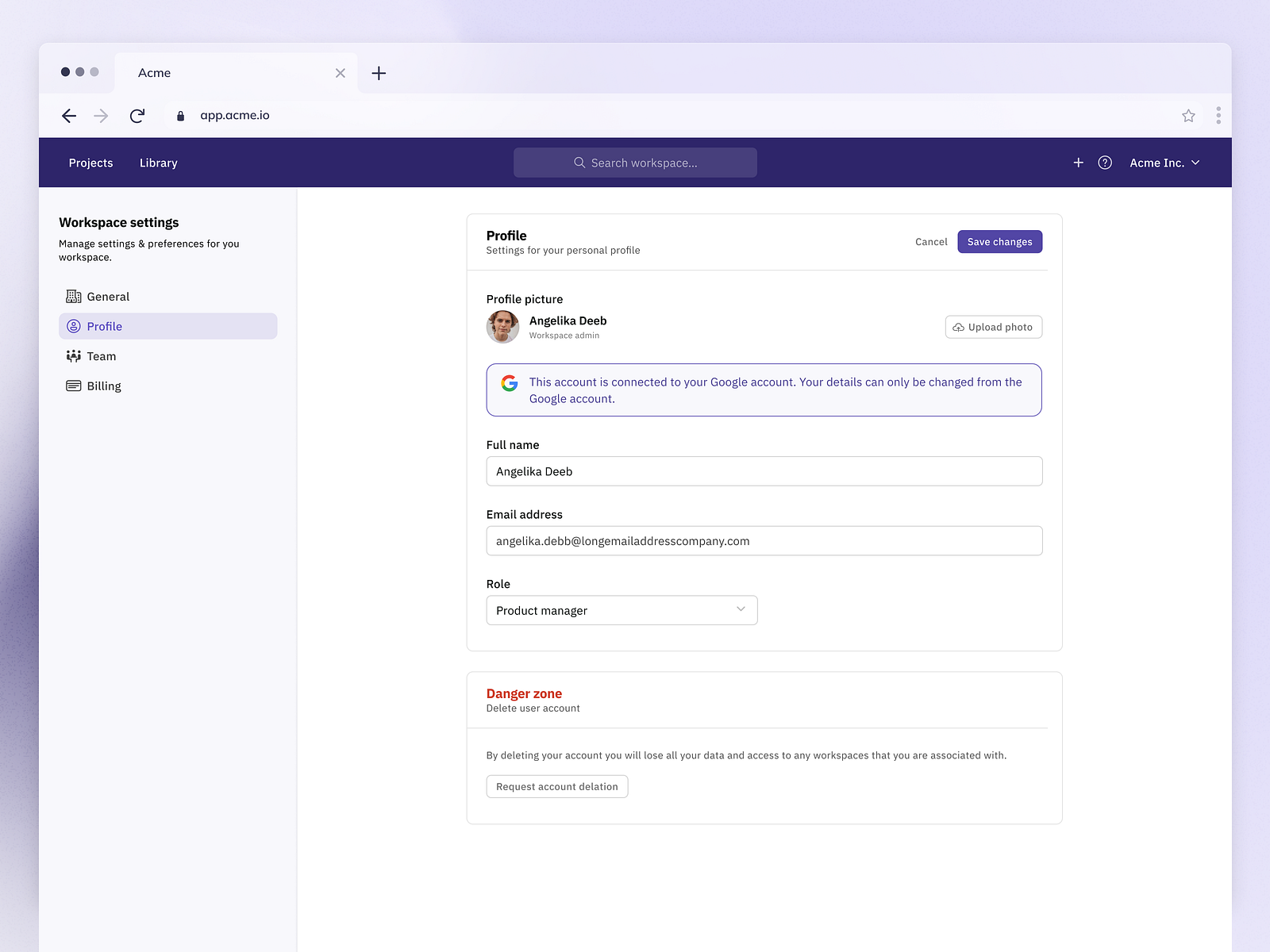
Task: Click the Full name input field
Action: point(764,470)
